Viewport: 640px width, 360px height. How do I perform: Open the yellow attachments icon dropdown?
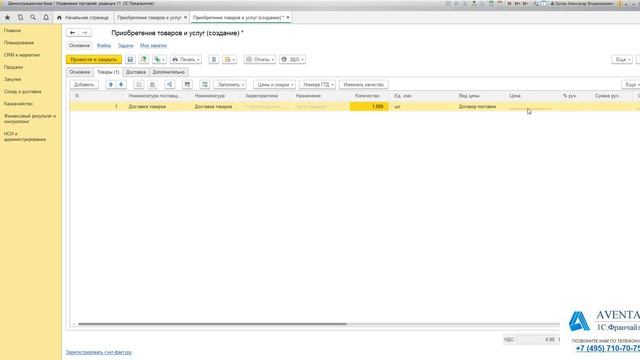229,60
